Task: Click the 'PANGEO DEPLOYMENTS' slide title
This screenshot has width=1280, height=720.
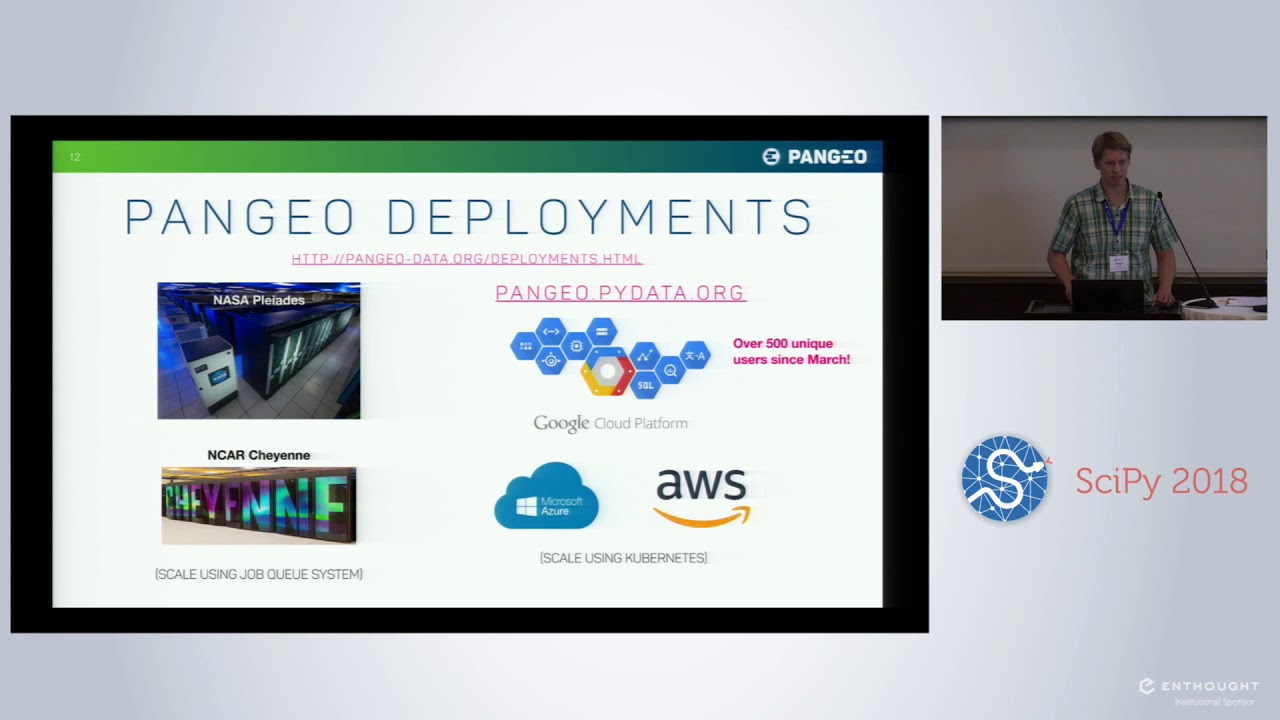Action: click(468, 217)
